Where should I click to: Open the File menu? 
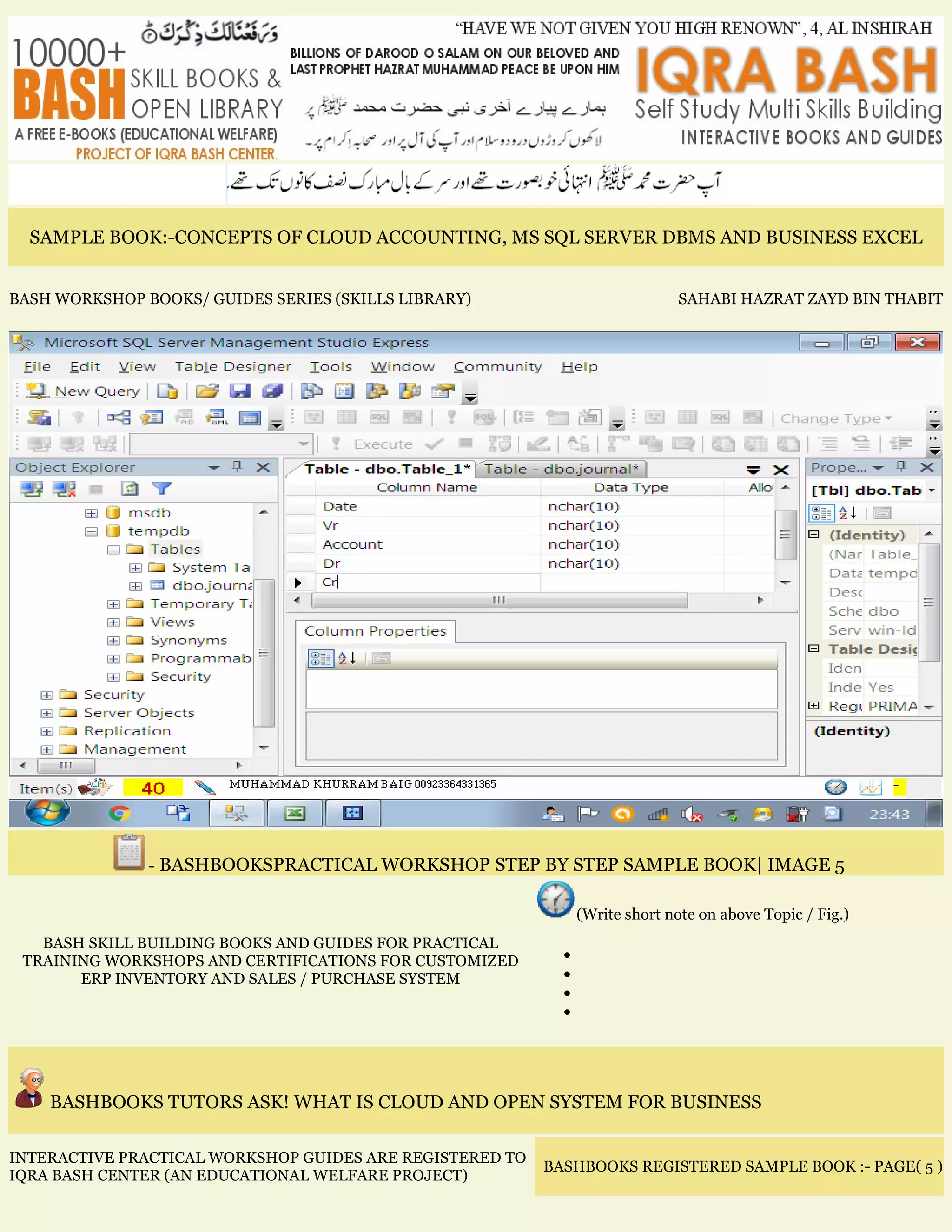(x=37, y=367)
